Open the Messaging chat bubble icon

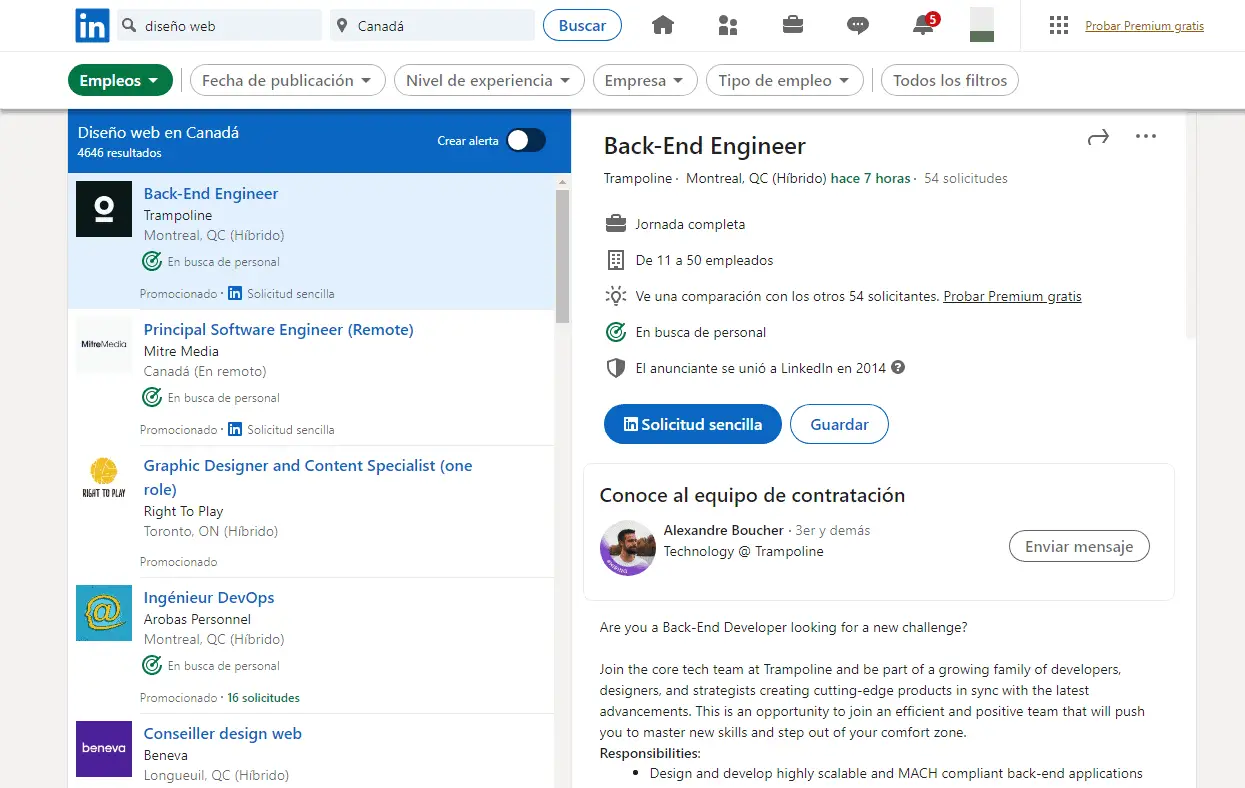[858, 26]
